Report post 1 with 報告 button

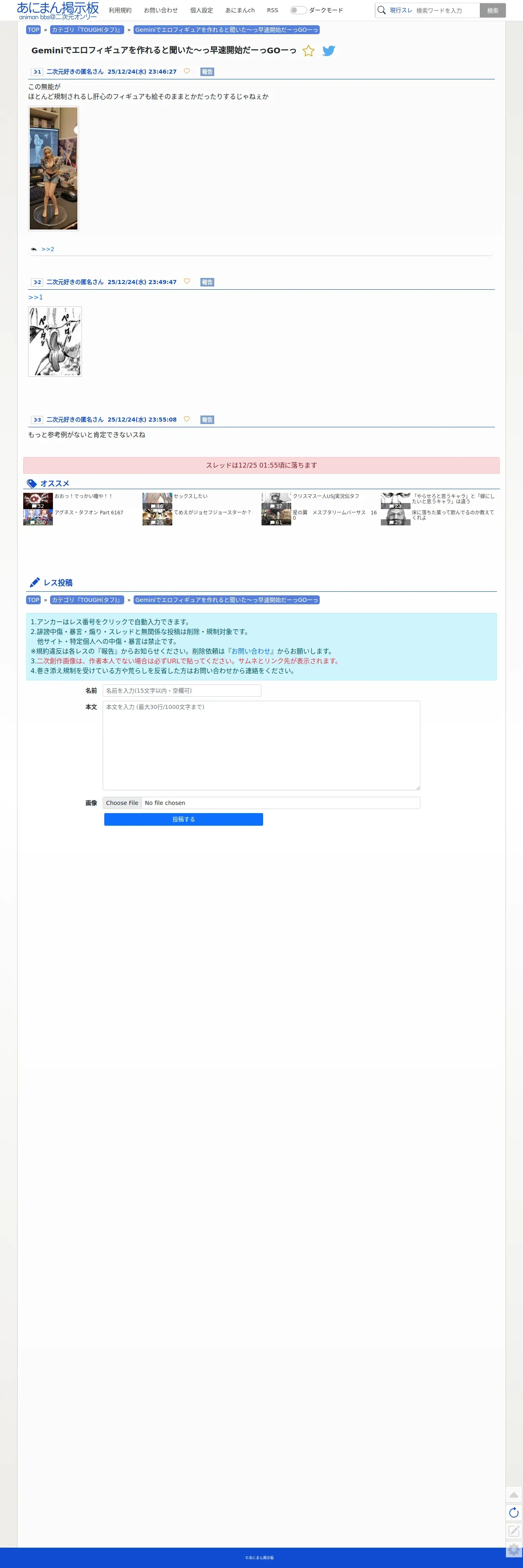[207, 72]
